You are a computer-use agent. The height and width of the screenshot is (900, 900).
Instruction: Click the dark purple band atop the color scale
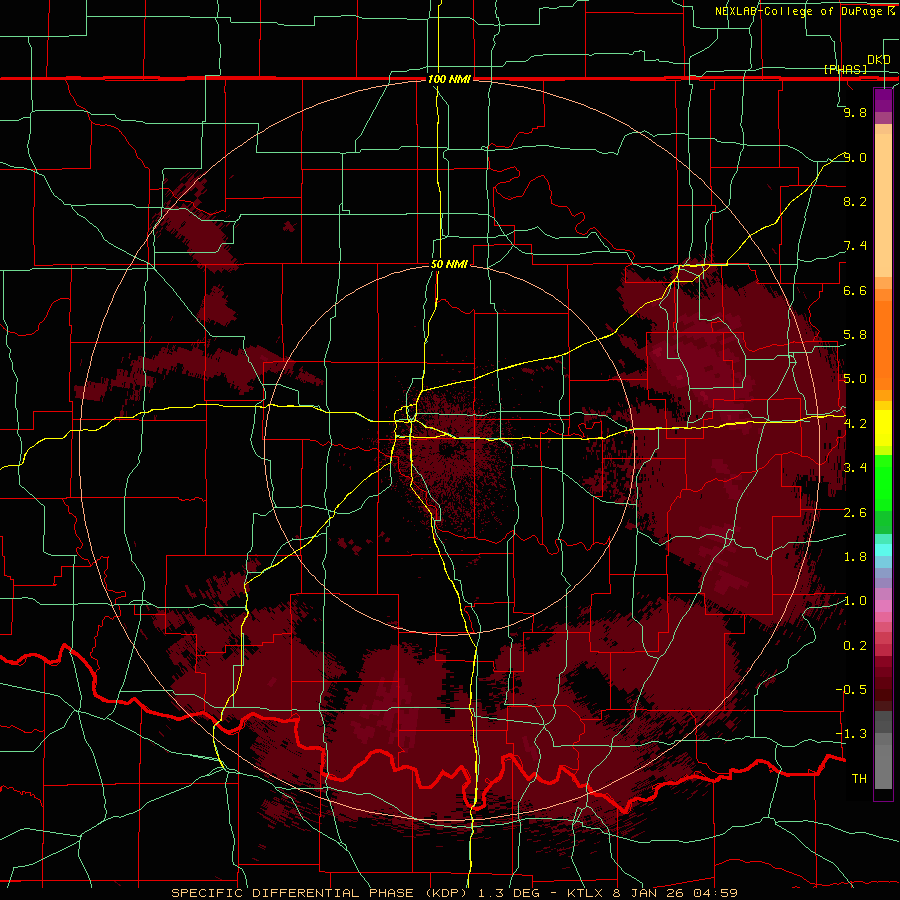tap(883, 100)
